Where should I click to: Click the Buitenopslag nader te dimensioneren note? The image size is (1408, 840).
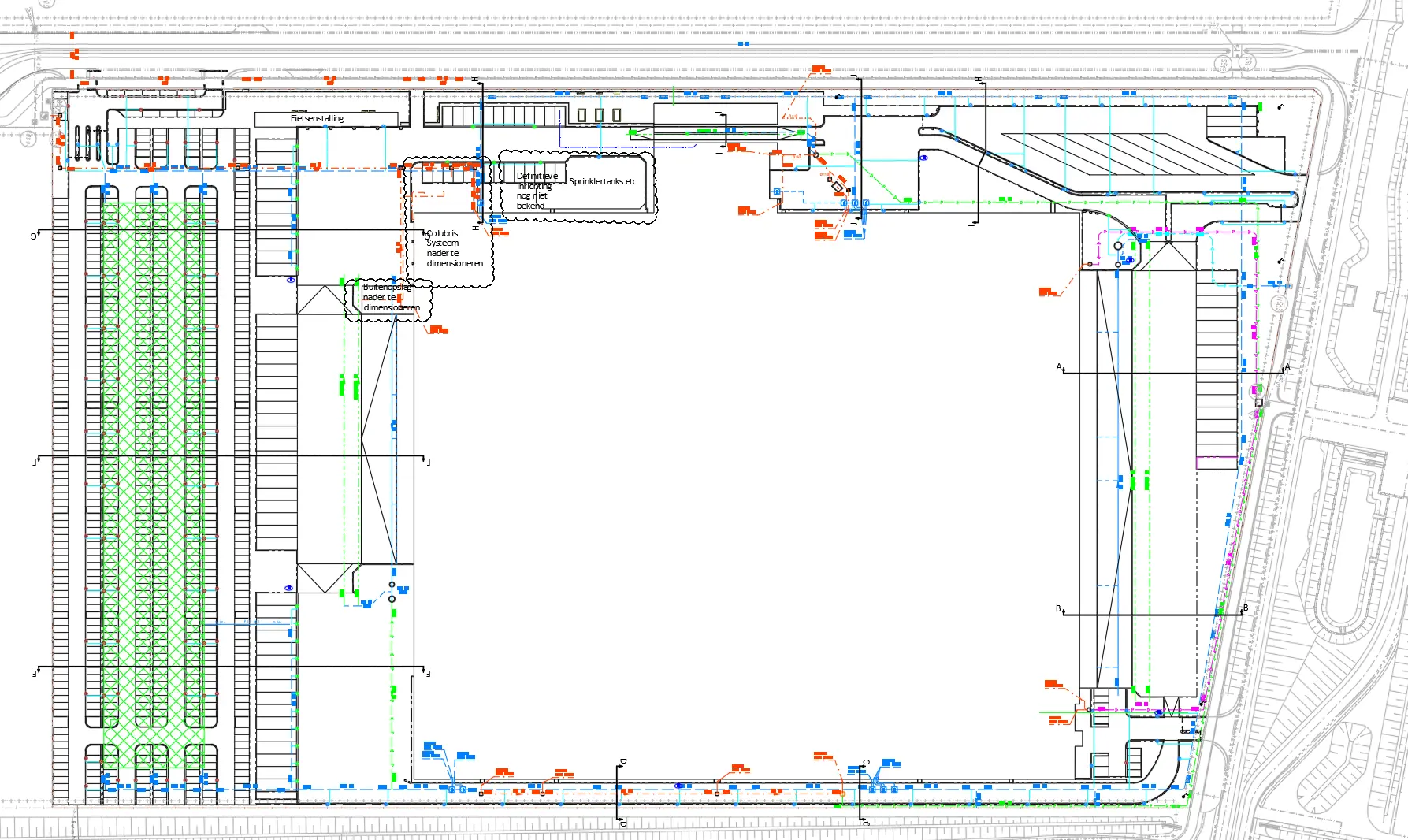click(389, 298)
